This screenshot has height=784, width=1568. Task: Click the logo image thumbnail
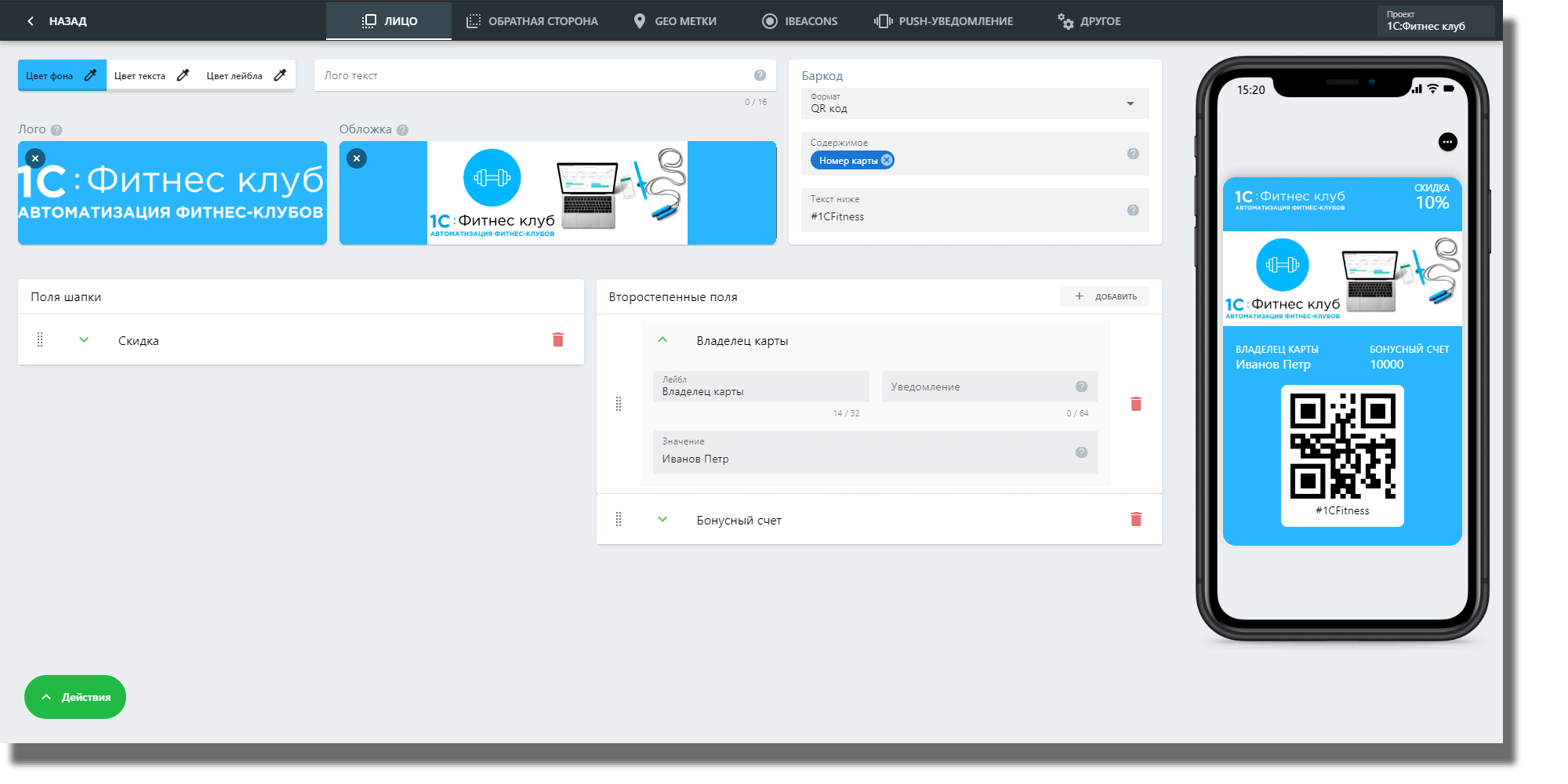[172, 193]
